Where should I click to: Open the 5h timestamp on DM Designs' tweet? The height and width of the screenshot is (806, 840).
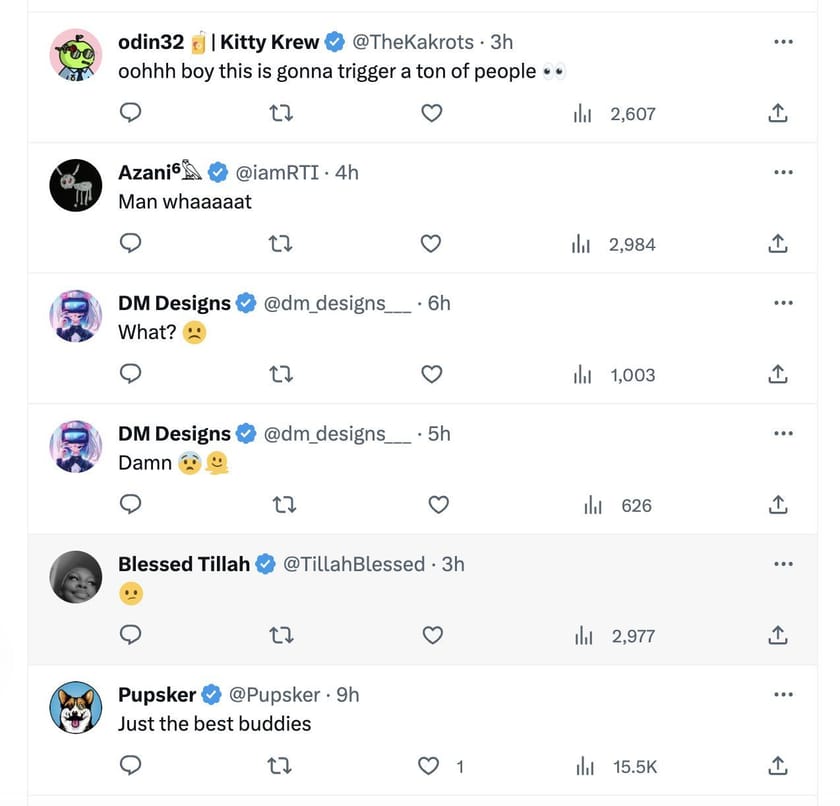pyautogui.click(x=438, y=433)
